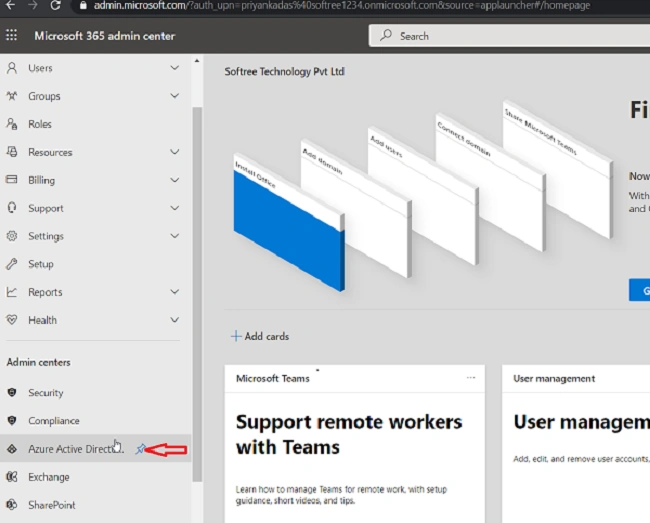This screenshot has height=523, width=650.
Task: Click the browser back arrow
Action: pyautogui.click(x=10, y=5)
